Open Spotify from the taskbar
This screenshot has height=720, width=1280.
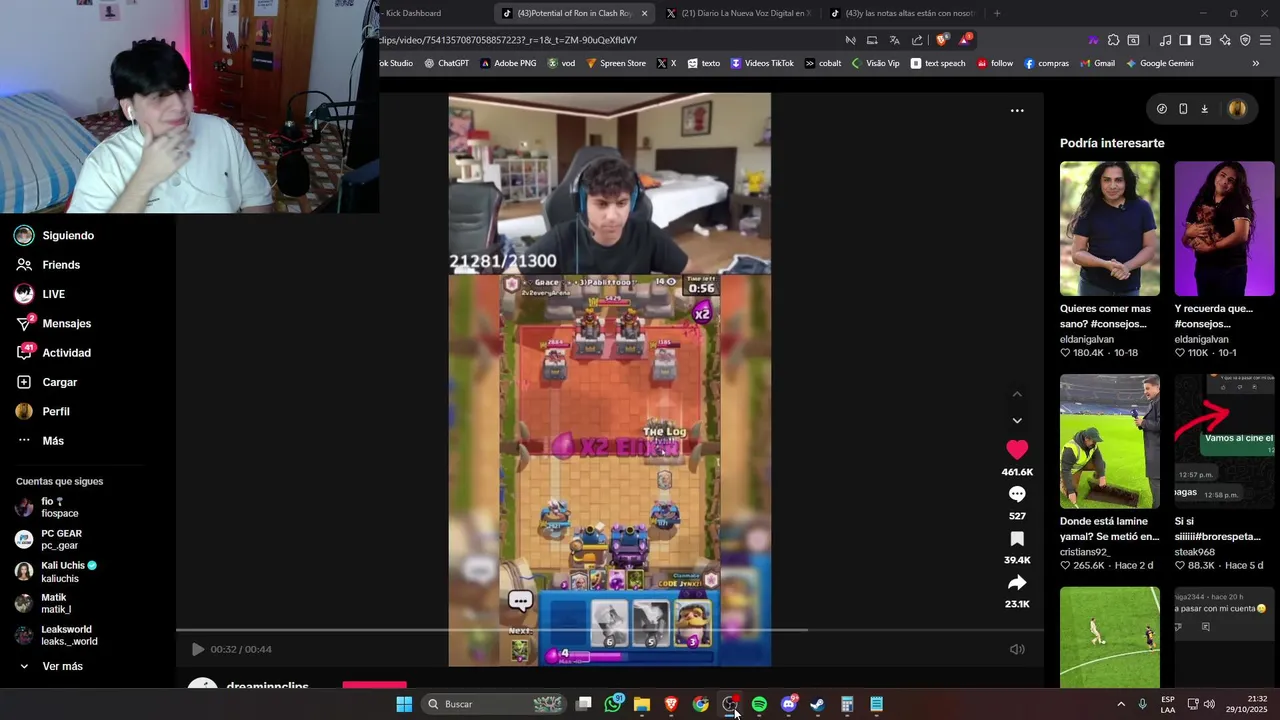click(x=759, y=704)
